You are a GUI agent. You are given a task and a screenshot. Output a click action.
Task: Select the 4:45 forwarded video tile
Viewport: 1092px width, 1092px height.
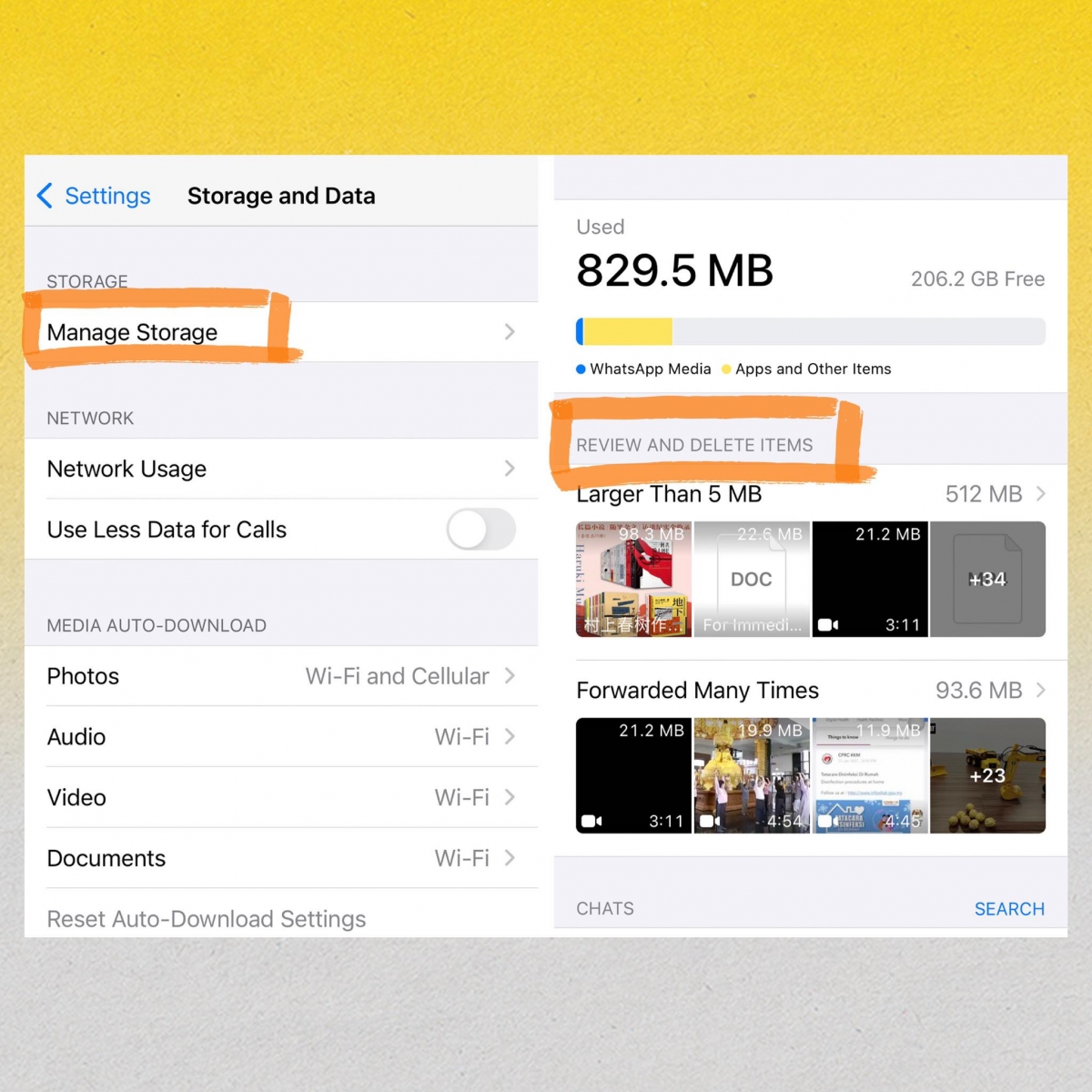(x=869, y=775)
